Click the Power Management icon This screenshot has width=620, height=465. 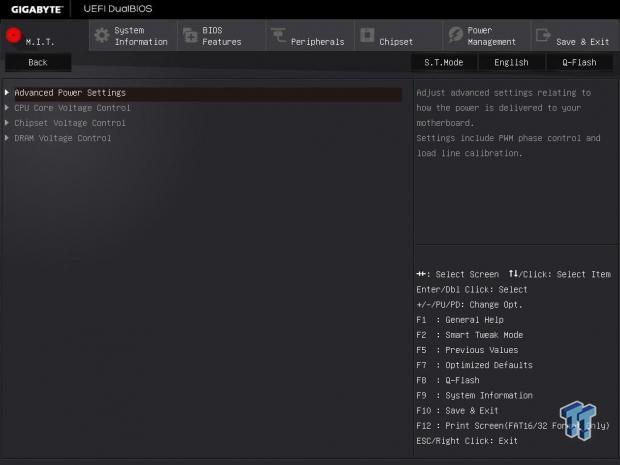(x=455, y=36)
